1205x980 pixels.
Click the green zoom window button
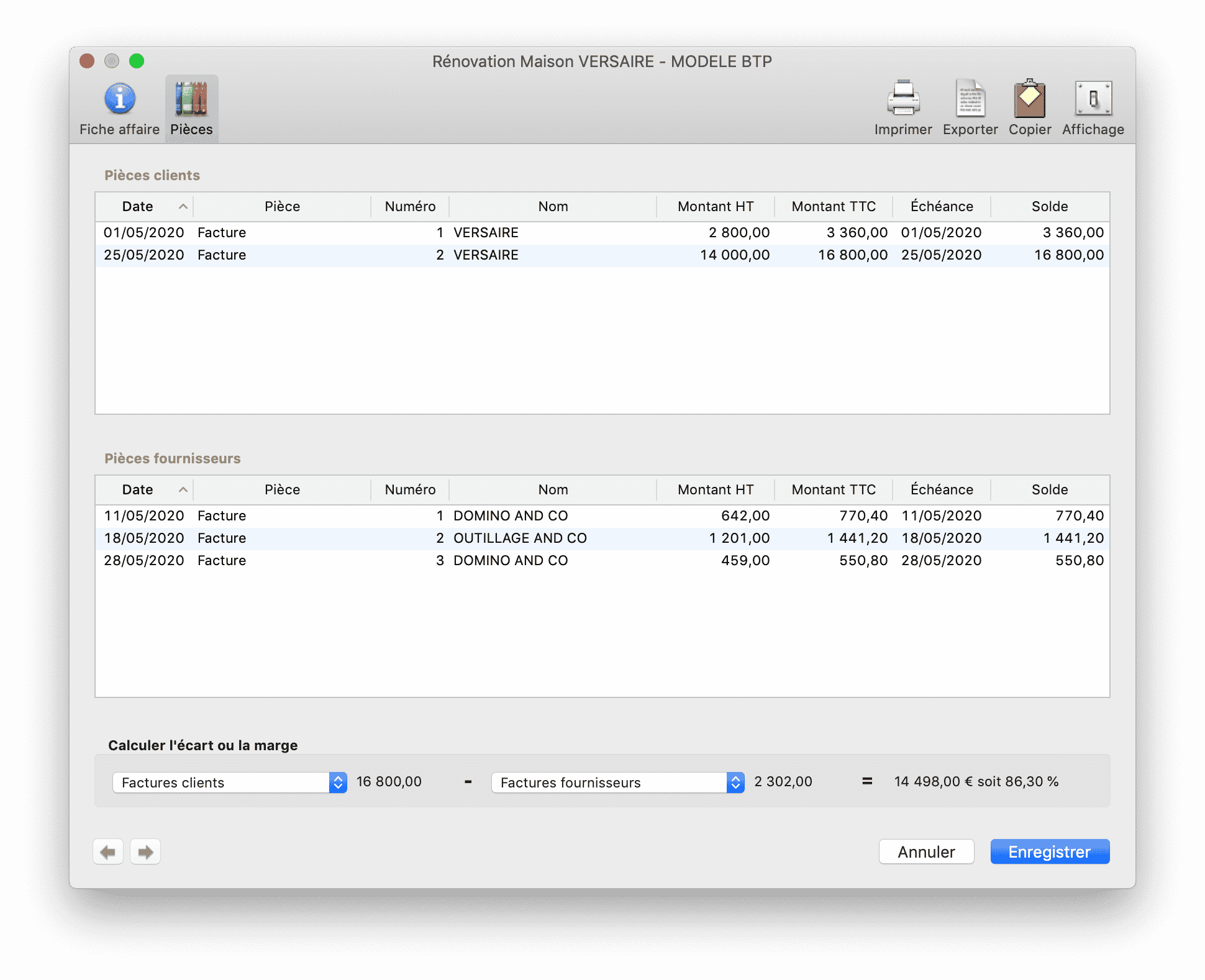(x=137, y=61)
